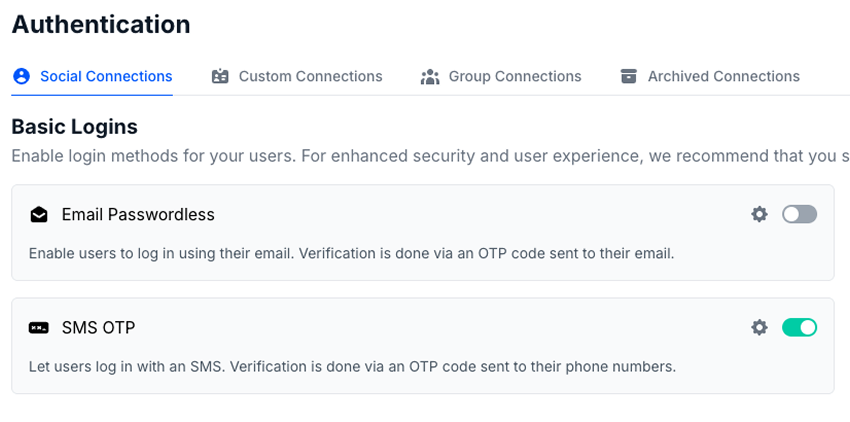Image resolution: width=850 pixels, height=422 pixels.
Task: Click the Custom Connections badge icon
Action: pos(221,76)
